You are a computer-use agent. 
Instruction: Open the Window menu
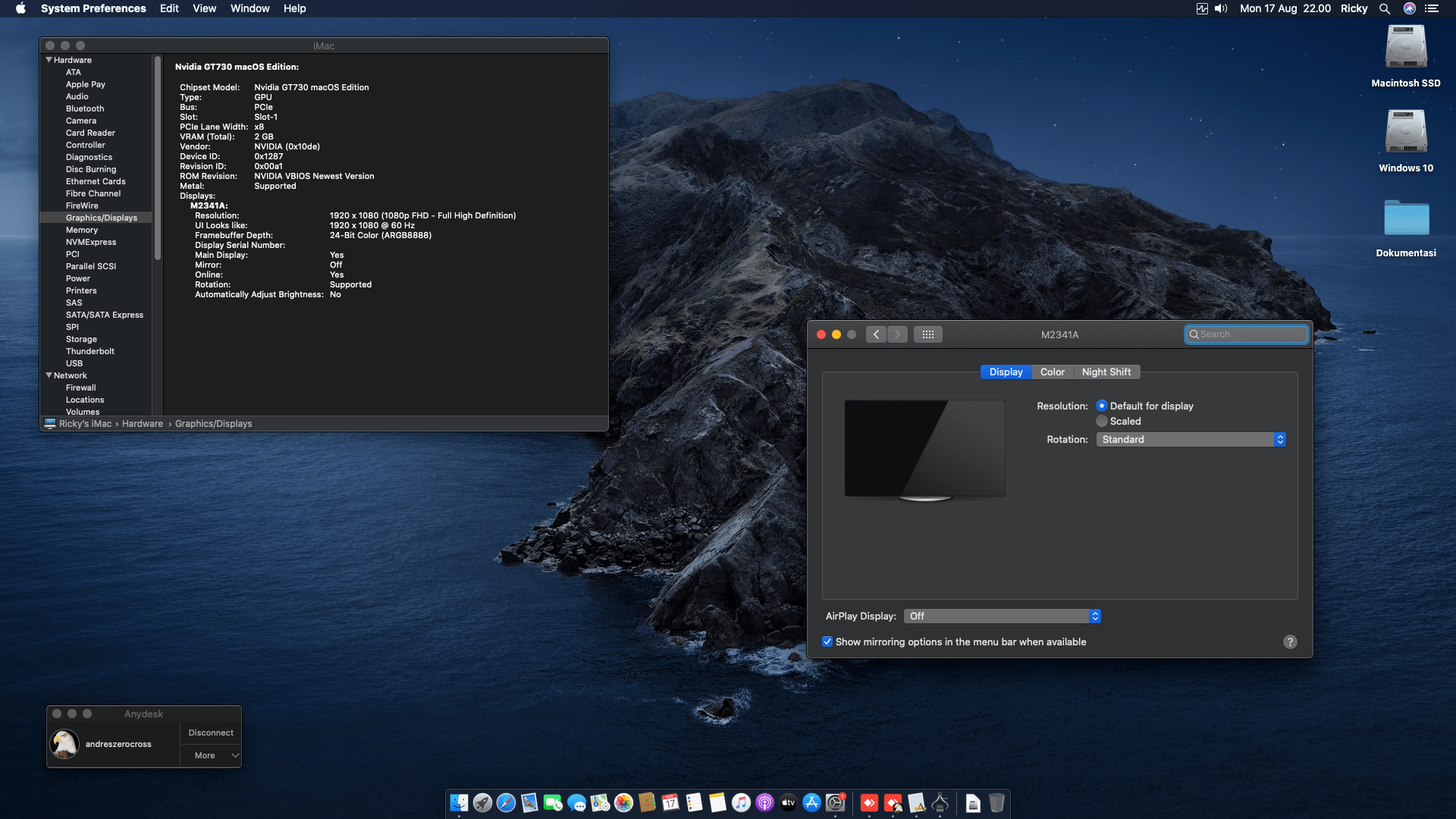249,8
